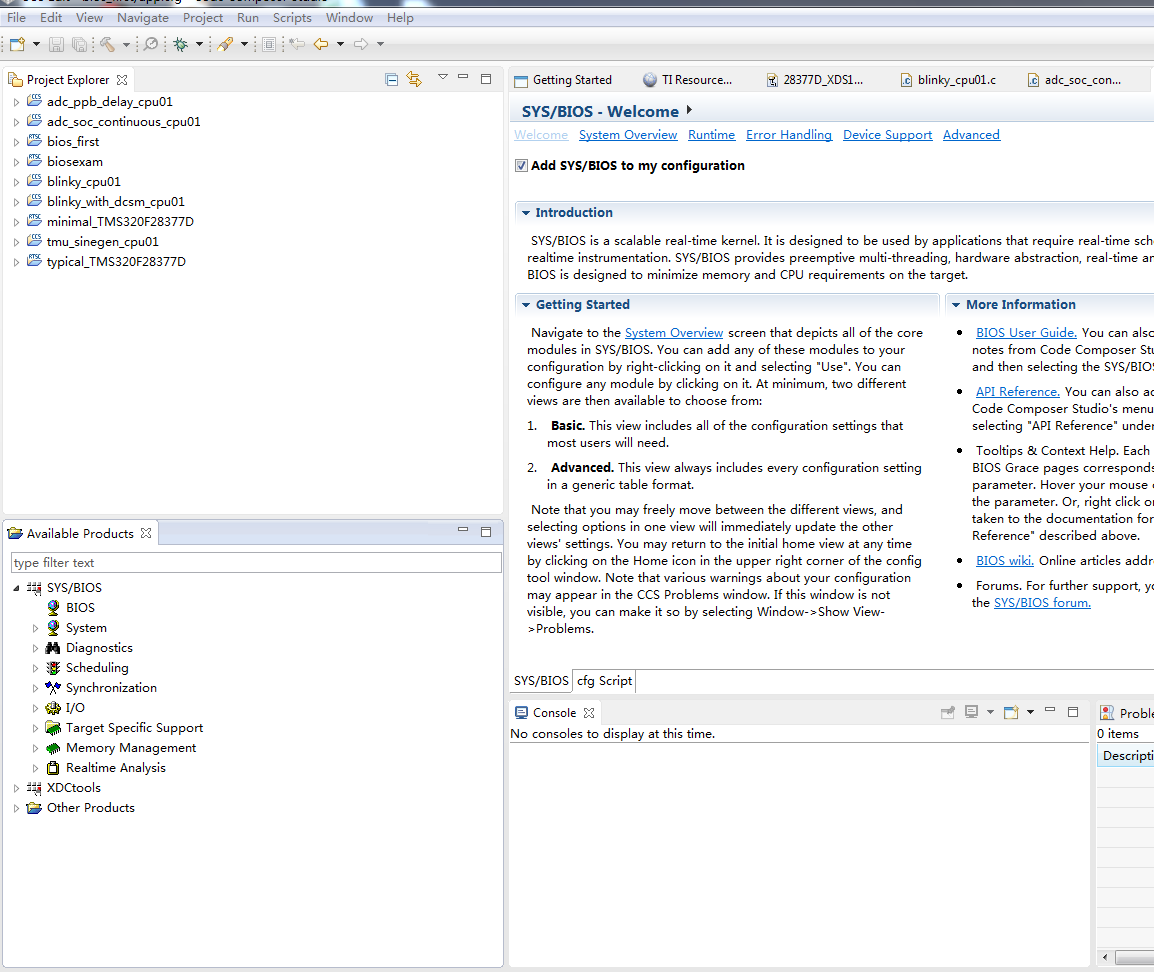The height and width of the screenshot is (972, 1154).
Task: Select the Target Specific Support icon
Action: coord(53,728)
